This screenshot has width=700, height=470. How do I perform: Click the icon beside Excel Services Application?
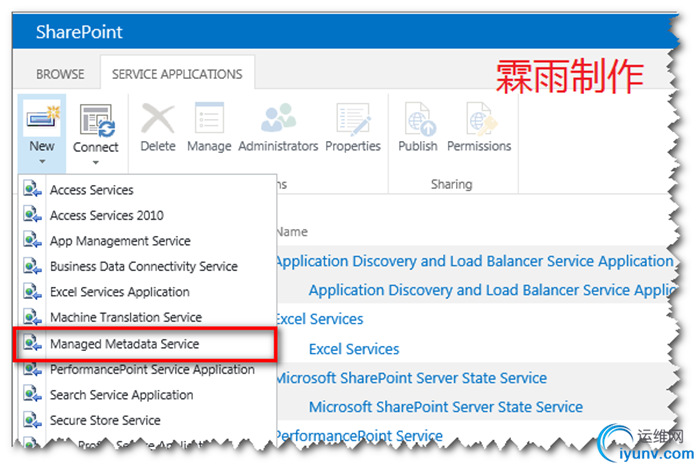(32, 291)
